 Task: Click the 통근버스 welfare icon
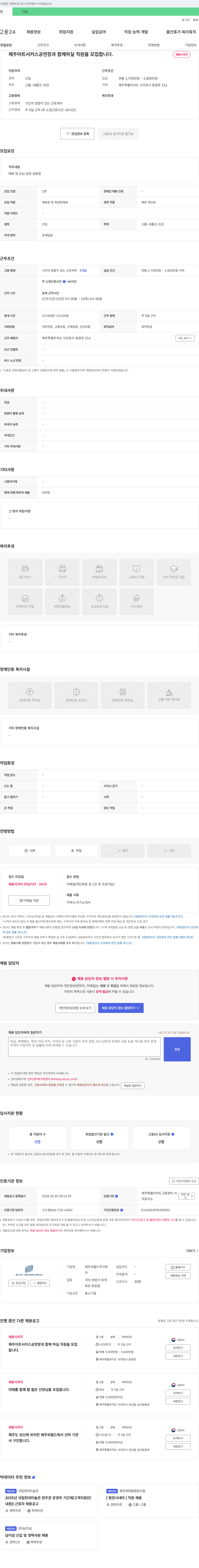click(x=25, y=572)
